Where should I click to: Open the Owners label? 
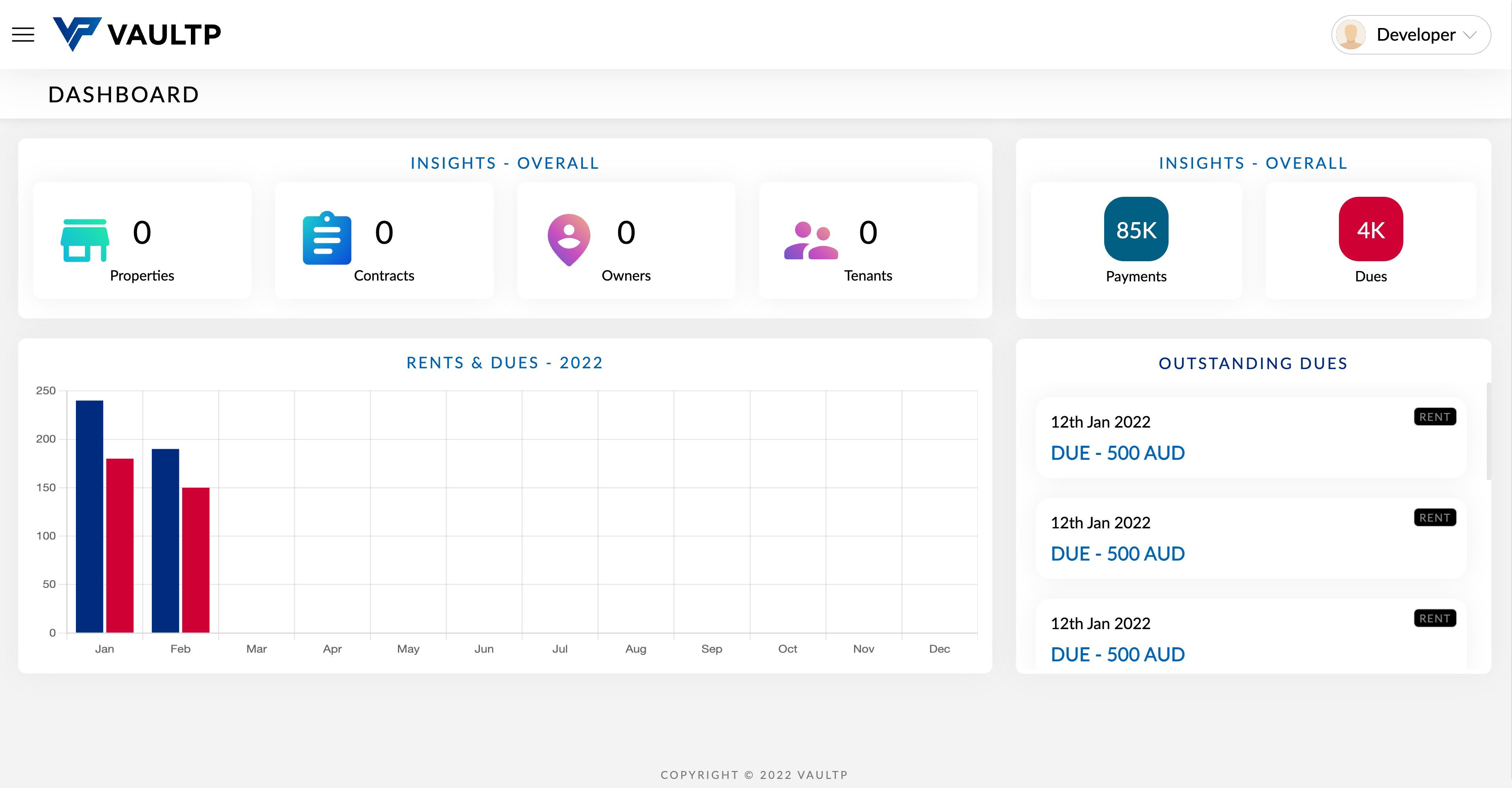pyautogui.click(x=626, y=276)
